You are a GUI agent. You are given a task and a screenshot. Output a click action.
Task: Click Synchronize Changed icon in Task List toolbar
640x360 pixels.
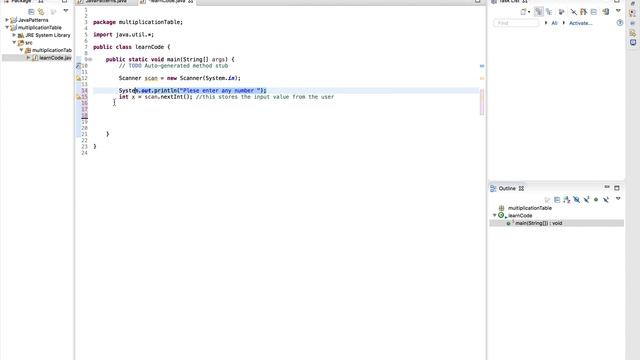pos(583,12)
